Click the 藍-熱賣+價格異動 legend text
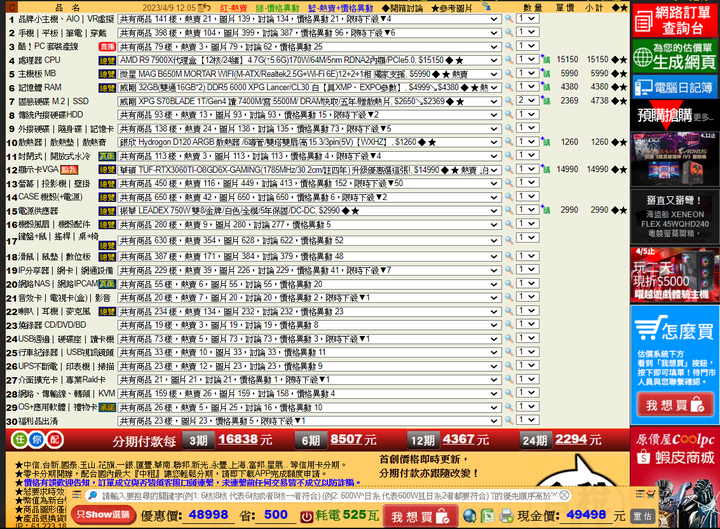 click(341, 8)
